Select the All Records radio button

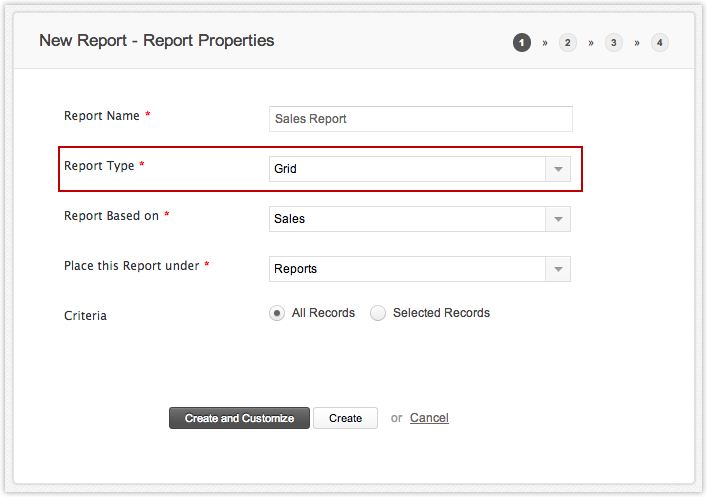[277, 313]
